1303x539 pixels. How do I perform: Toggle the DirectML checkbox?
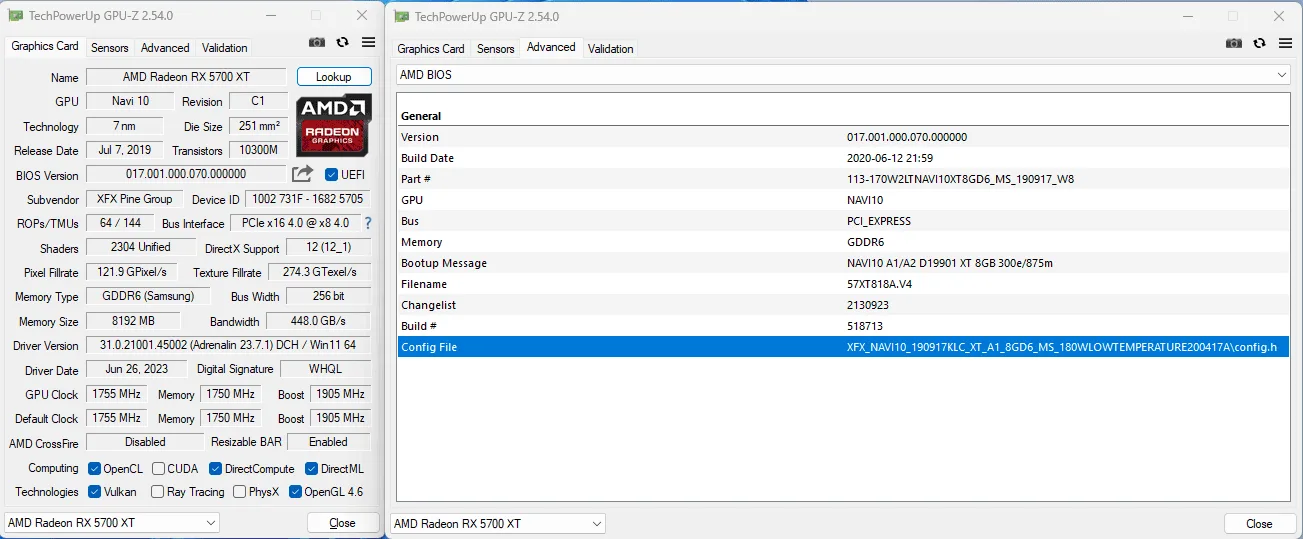click(312, 469)
